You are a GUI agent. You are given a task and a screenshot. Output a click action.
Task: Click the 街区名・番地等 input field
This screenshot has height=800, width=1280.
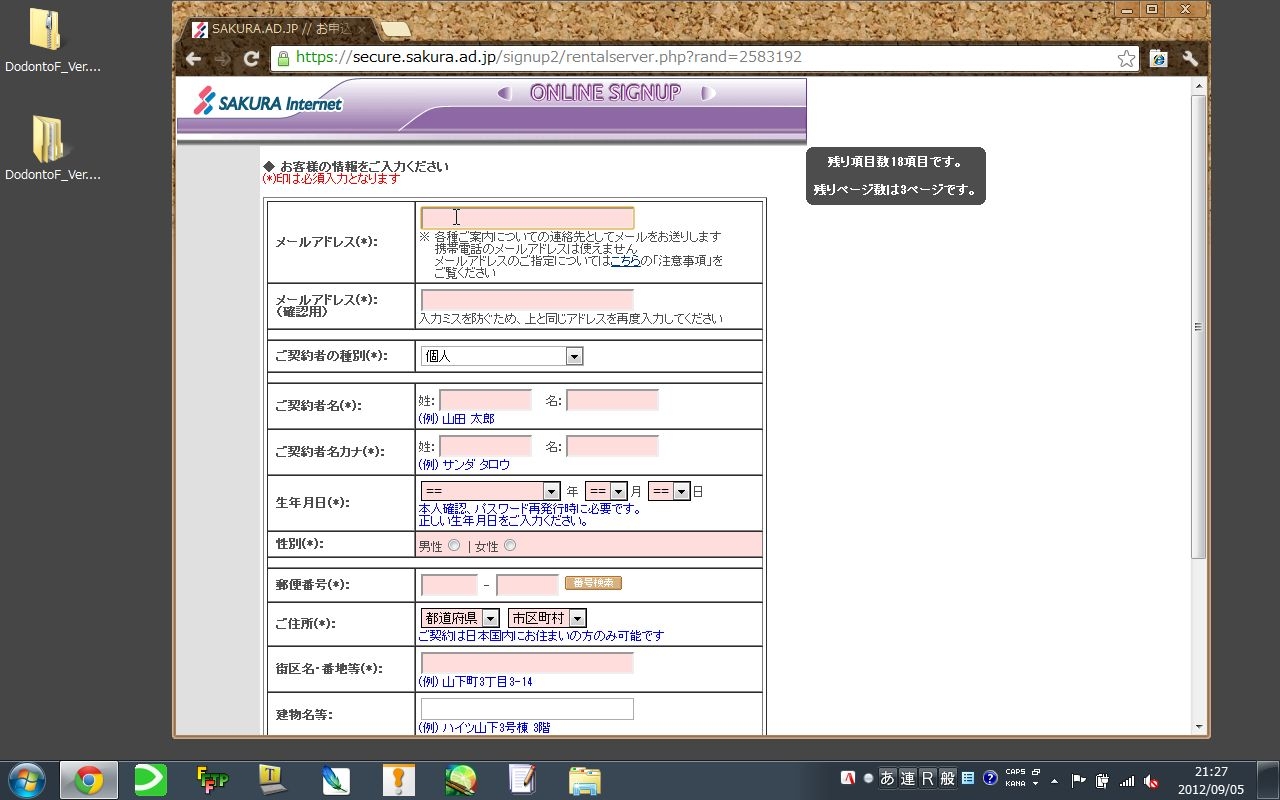(527, 663)
